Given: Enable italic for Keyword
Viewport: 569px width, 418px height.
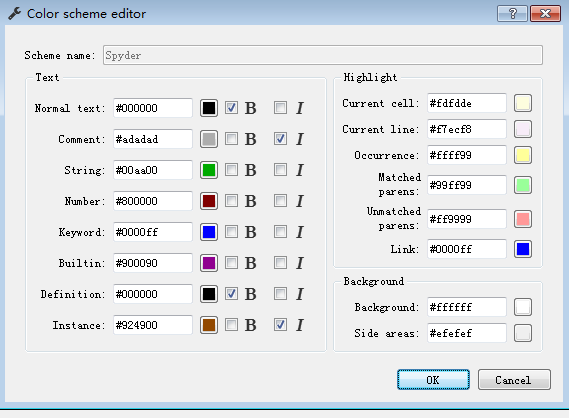Looking at the screenshot, I should click(280, 231).
